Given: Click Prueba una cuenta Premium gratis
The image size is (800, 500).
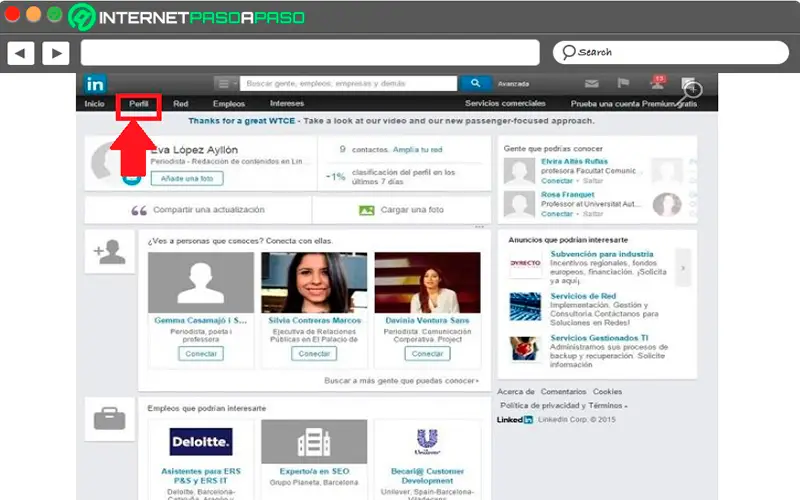Looking at the screenshot, I should tap(634, 104).
